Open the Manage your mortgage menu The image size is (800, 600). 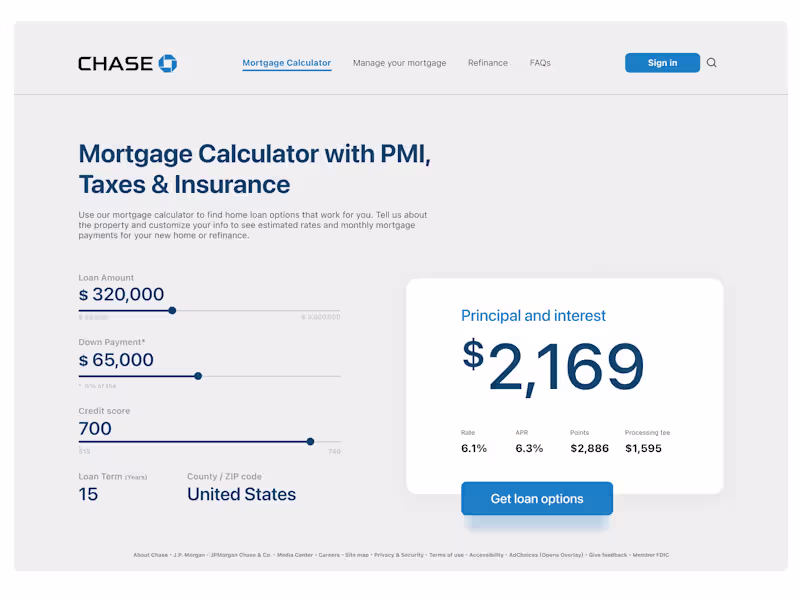point(399,63)
